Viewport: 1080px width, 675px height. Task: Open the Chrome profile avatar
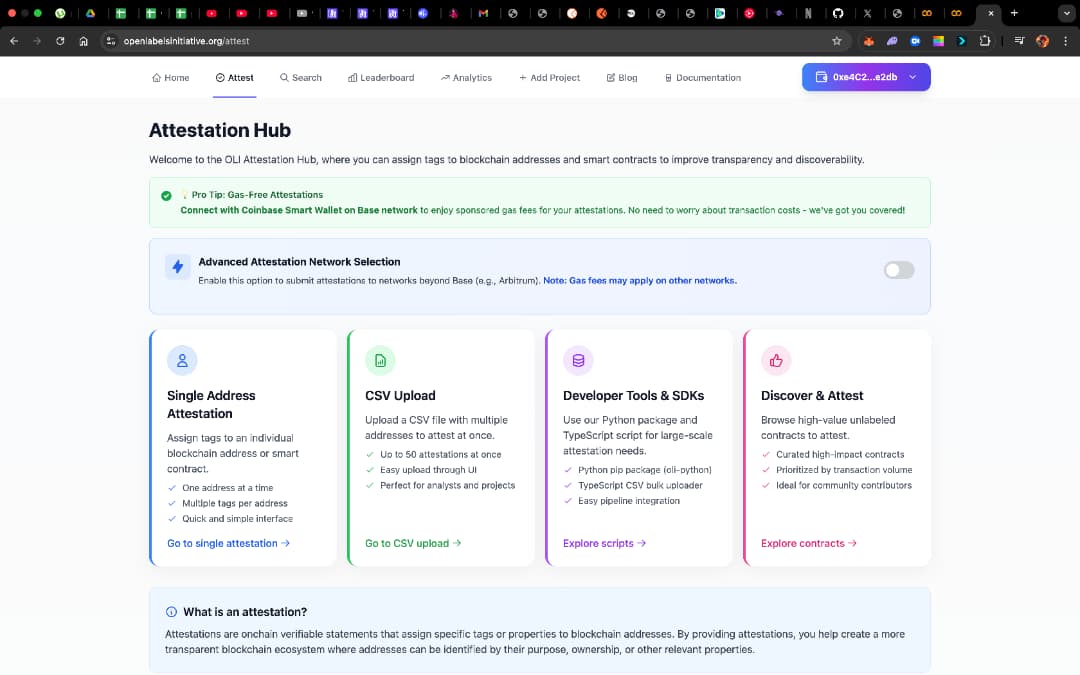pyautogui.click(x=1043, y=41)
